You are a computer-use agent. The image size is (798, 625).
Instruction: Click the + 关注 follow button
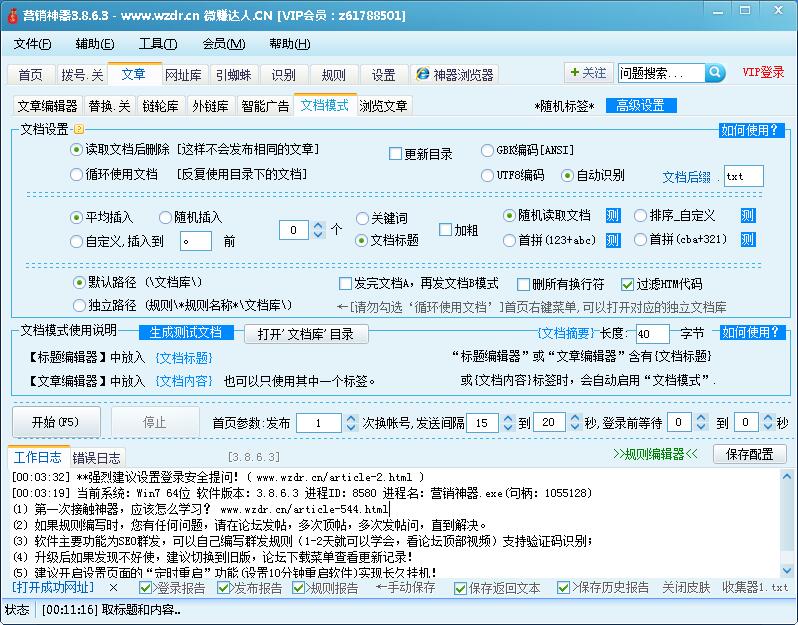[587, 73]
